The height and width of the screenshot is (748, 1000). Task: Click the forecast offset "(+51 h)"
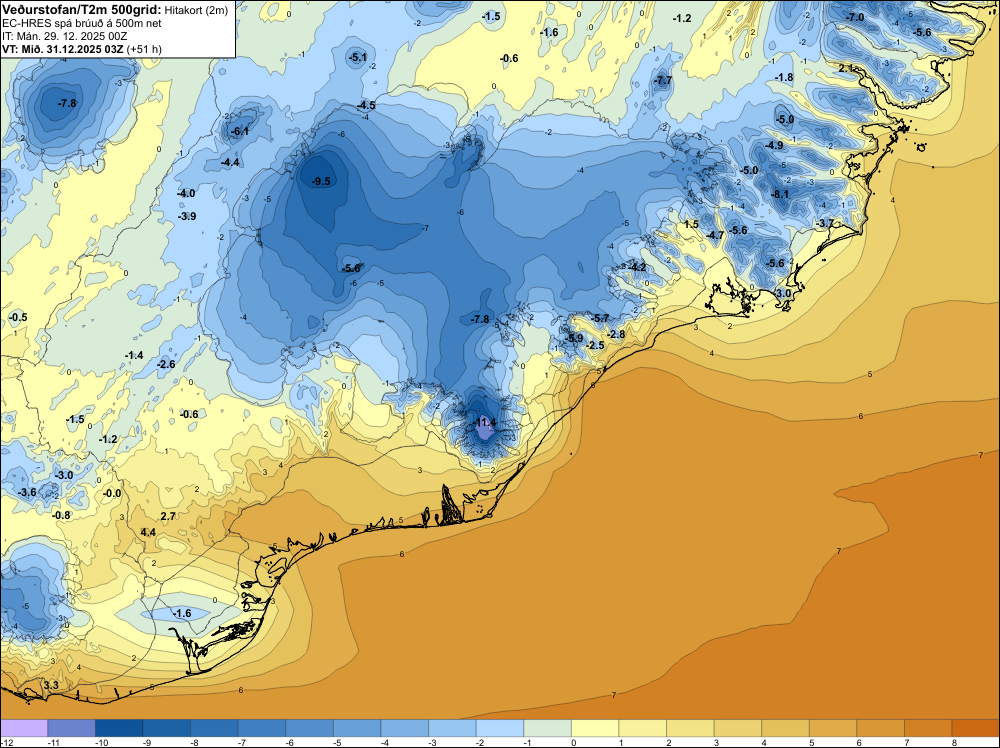tap(144, 49)
